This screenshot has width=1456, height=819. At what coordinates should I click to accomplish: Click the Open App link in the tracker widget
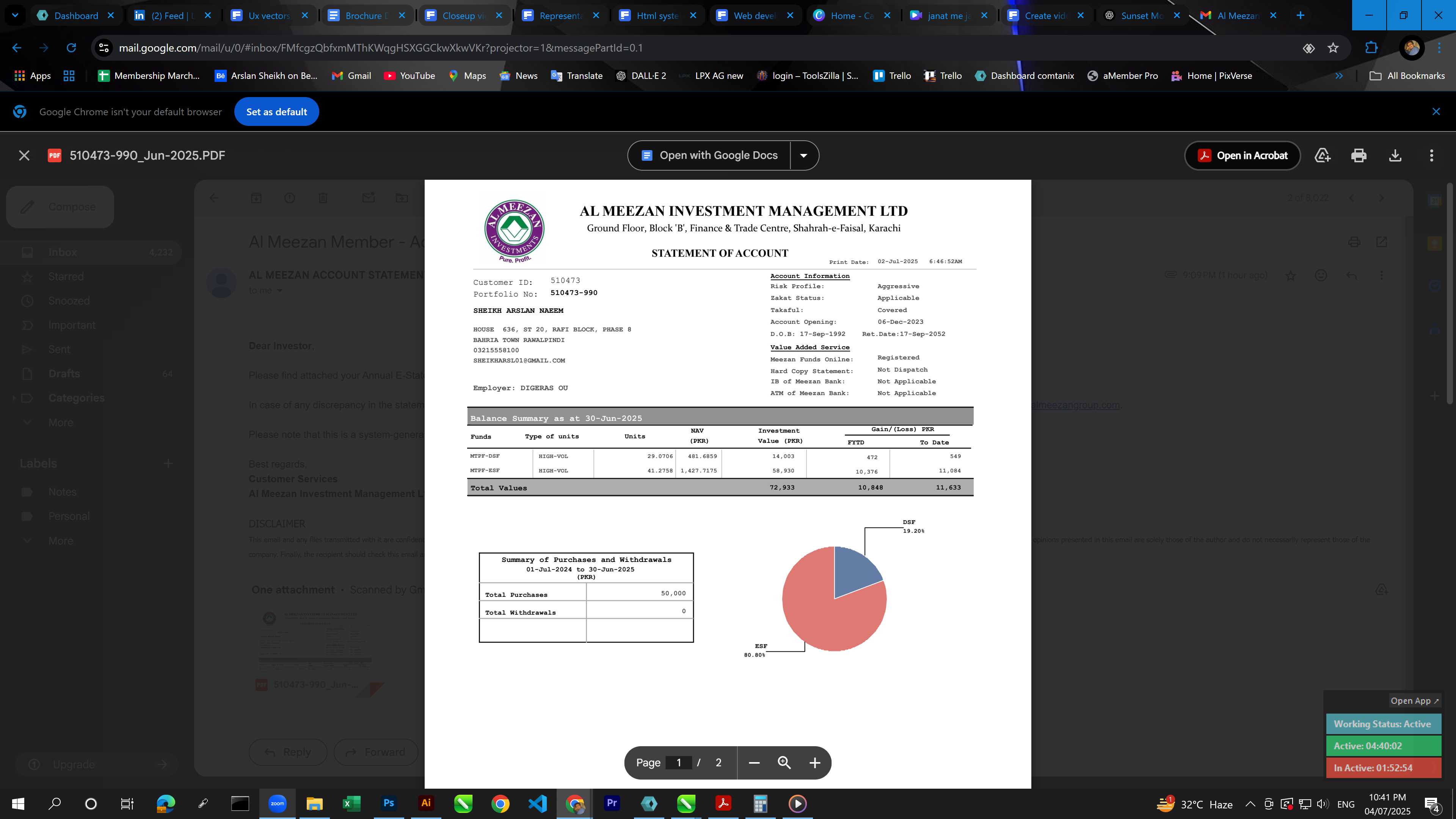click(x=1415, y=701)
